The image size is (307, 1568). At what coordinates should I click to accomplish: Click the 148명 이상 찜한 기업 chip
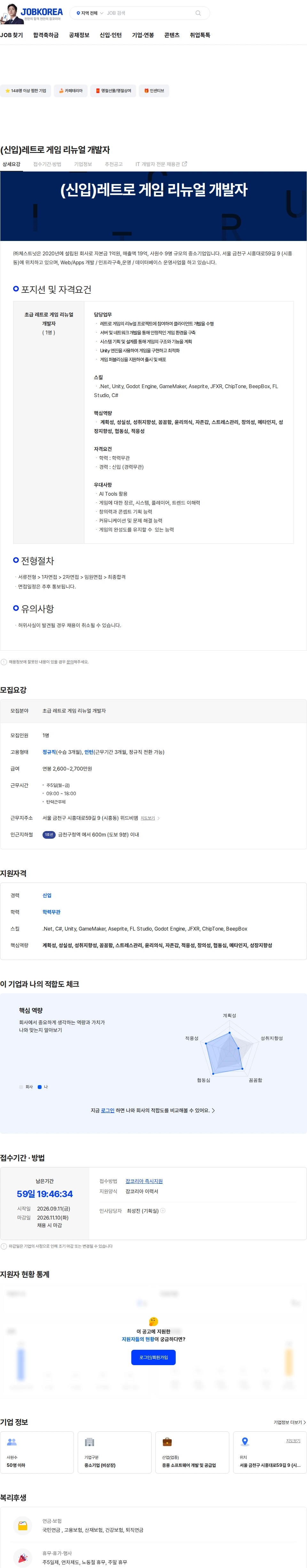point(26,91)
